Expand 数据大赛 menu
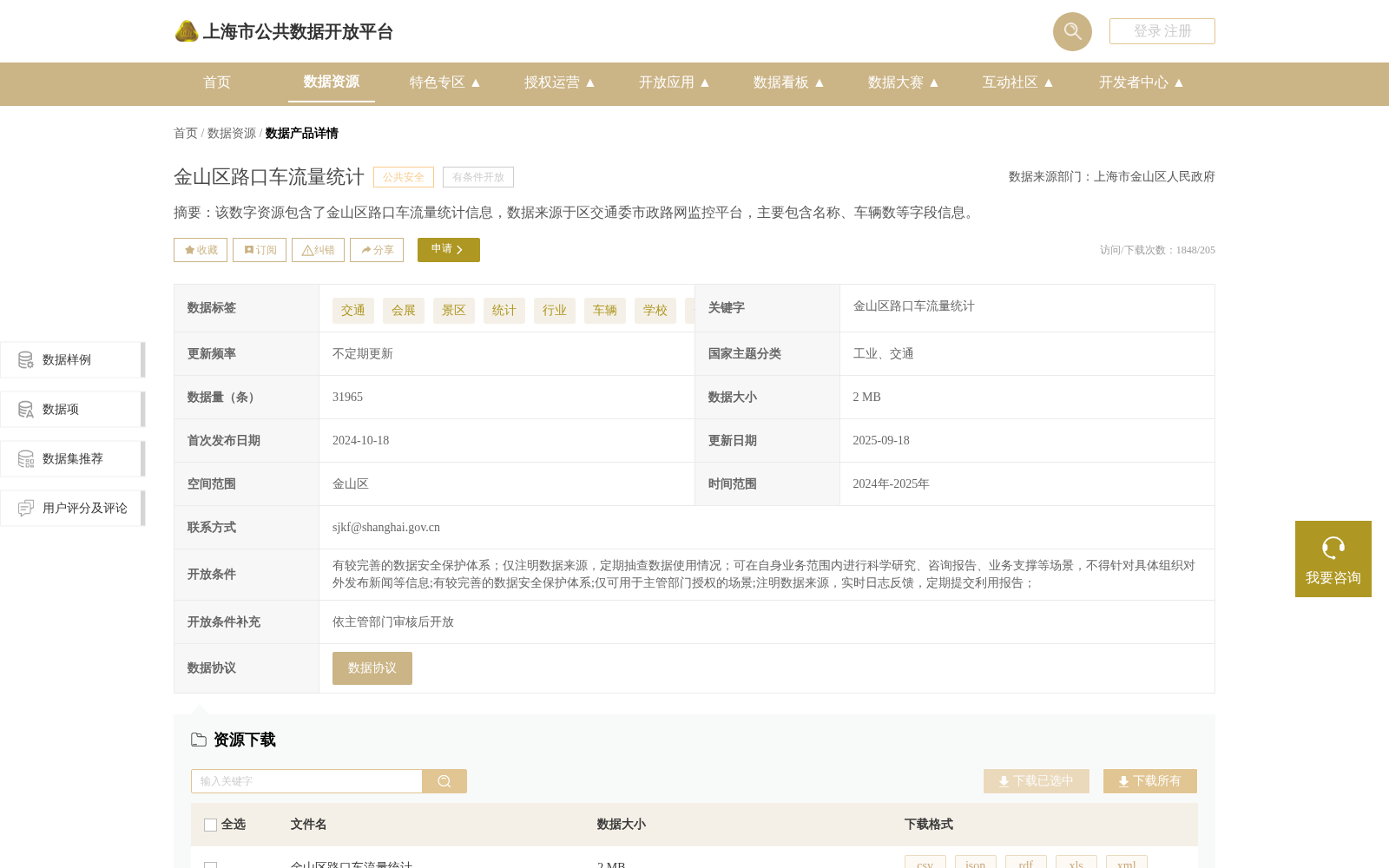 pos(904,82)
